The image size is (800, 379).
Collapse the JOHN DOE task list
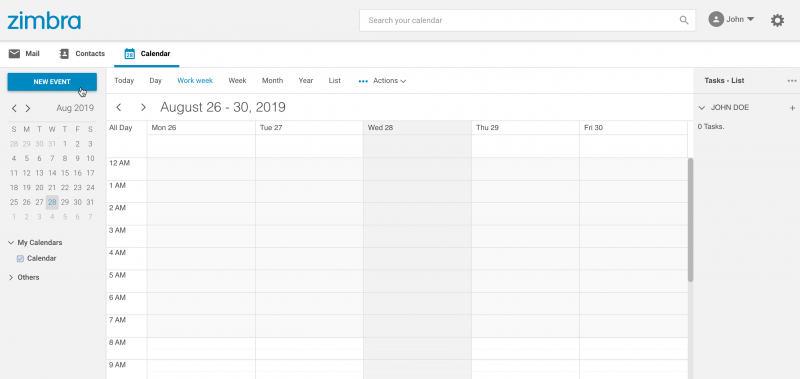click(x=702, y=108)
